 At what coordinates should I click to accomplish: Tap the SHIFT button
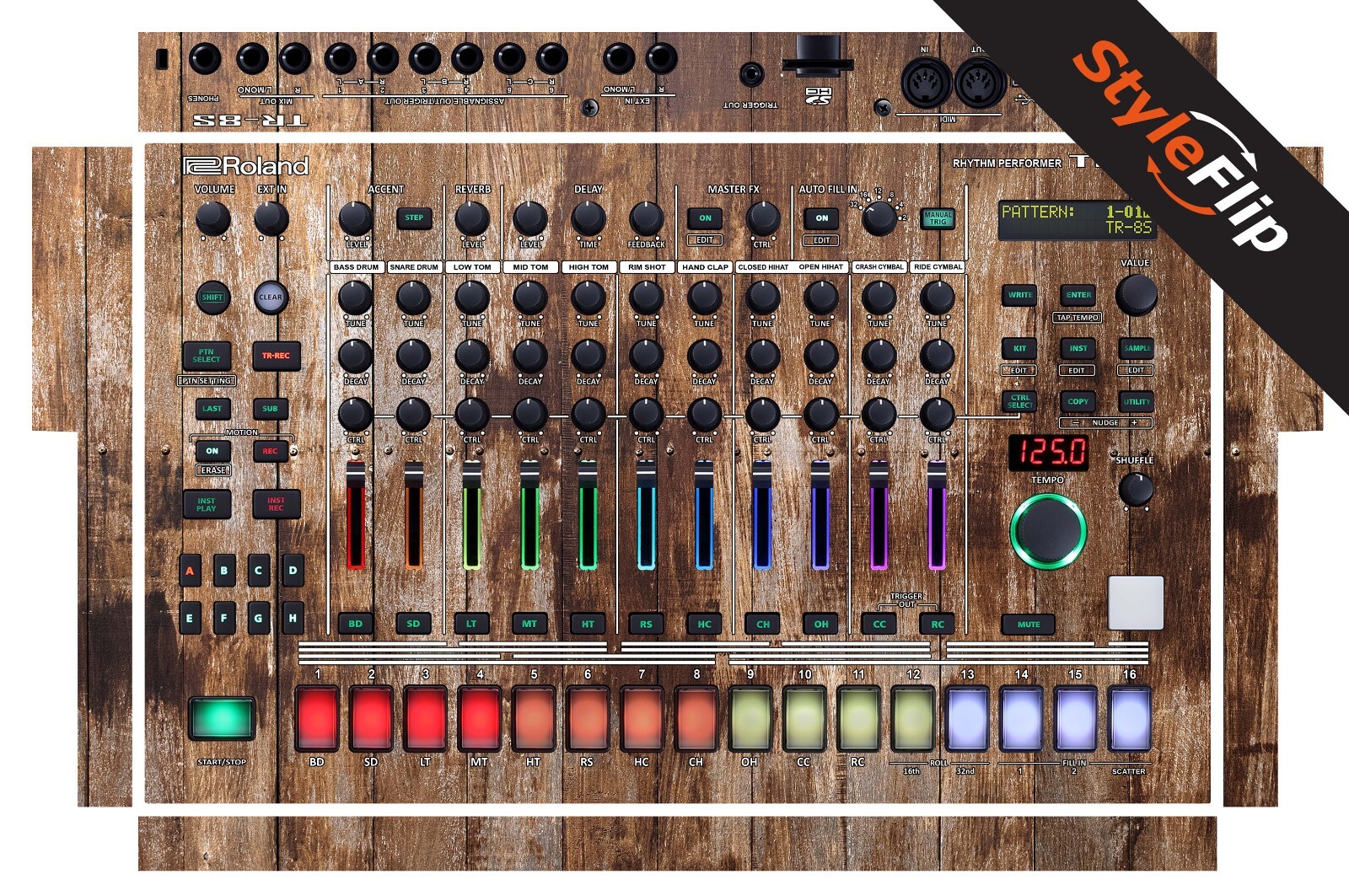click(x=212, y=297)
